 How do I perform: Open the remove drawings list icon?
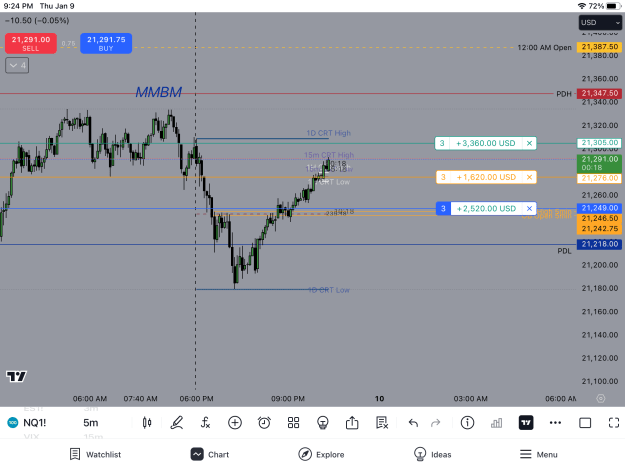[381, 423]
